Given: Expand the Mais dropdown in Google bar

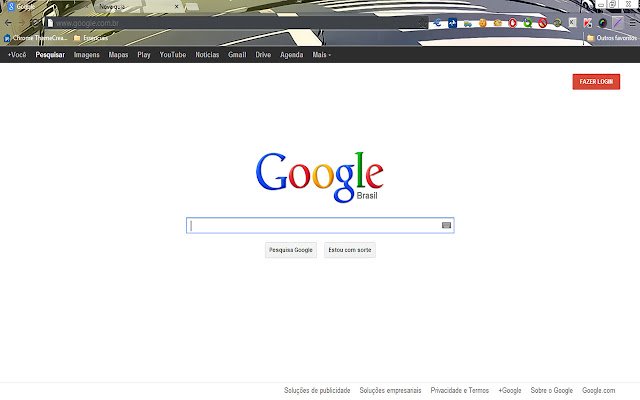Looking at the screenshot, I should [x=322, y=54].
